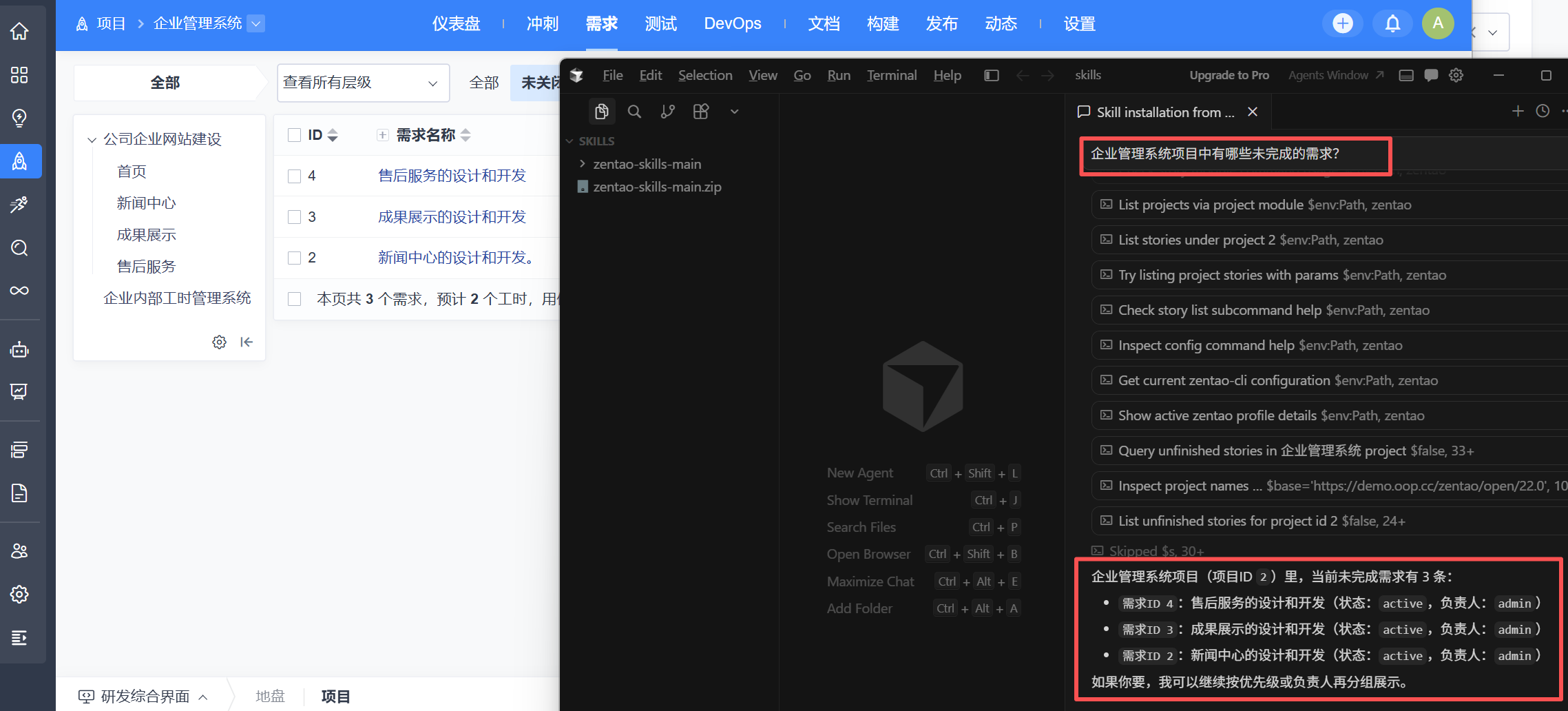Screen dimensions: 1568x711
Task: Check the select-all checkbox beside ID header
Action: tap(294, 135)
